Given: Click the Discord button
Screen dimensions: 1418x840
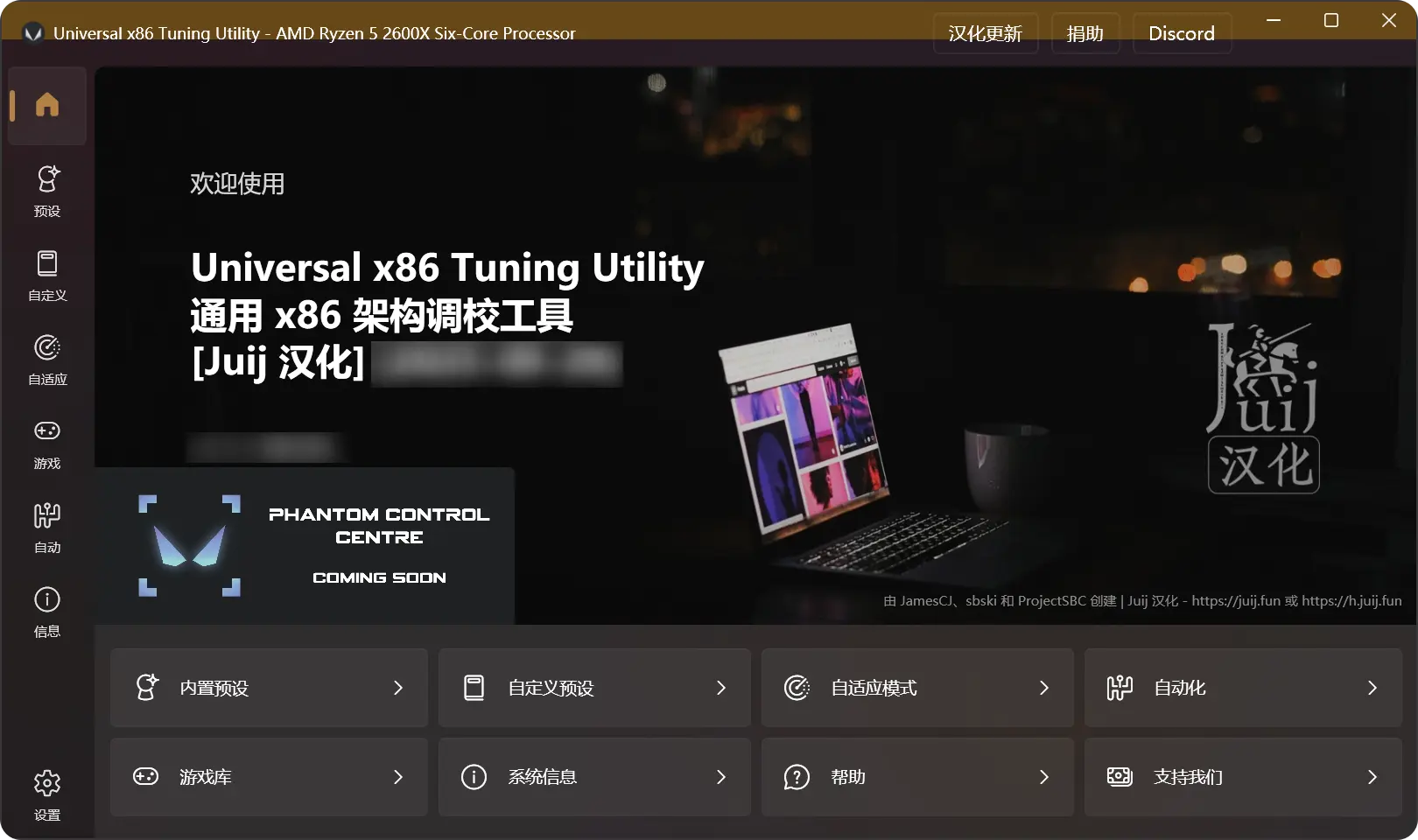Looking at the screenshot, I should coord(1182,32).
